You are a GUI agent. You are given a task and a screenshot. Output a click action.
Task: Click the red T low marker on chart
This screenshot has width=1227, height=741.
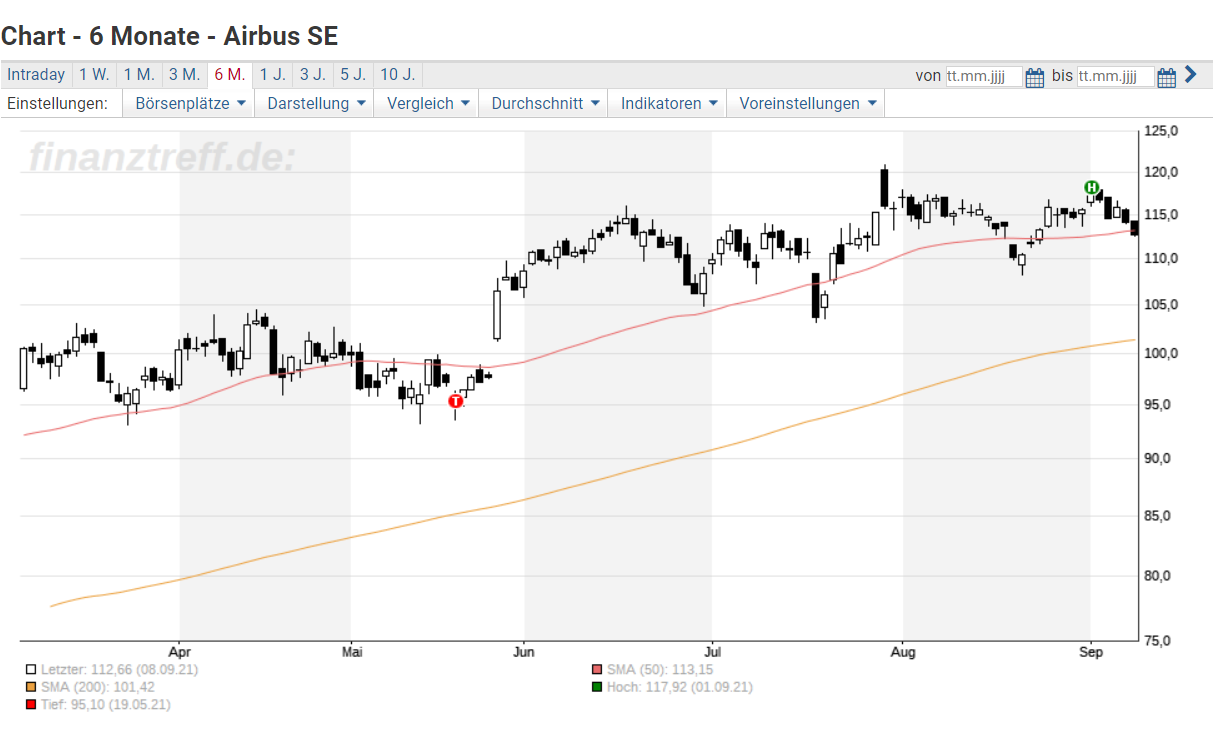pyautogui.click(x=456, y=401)
